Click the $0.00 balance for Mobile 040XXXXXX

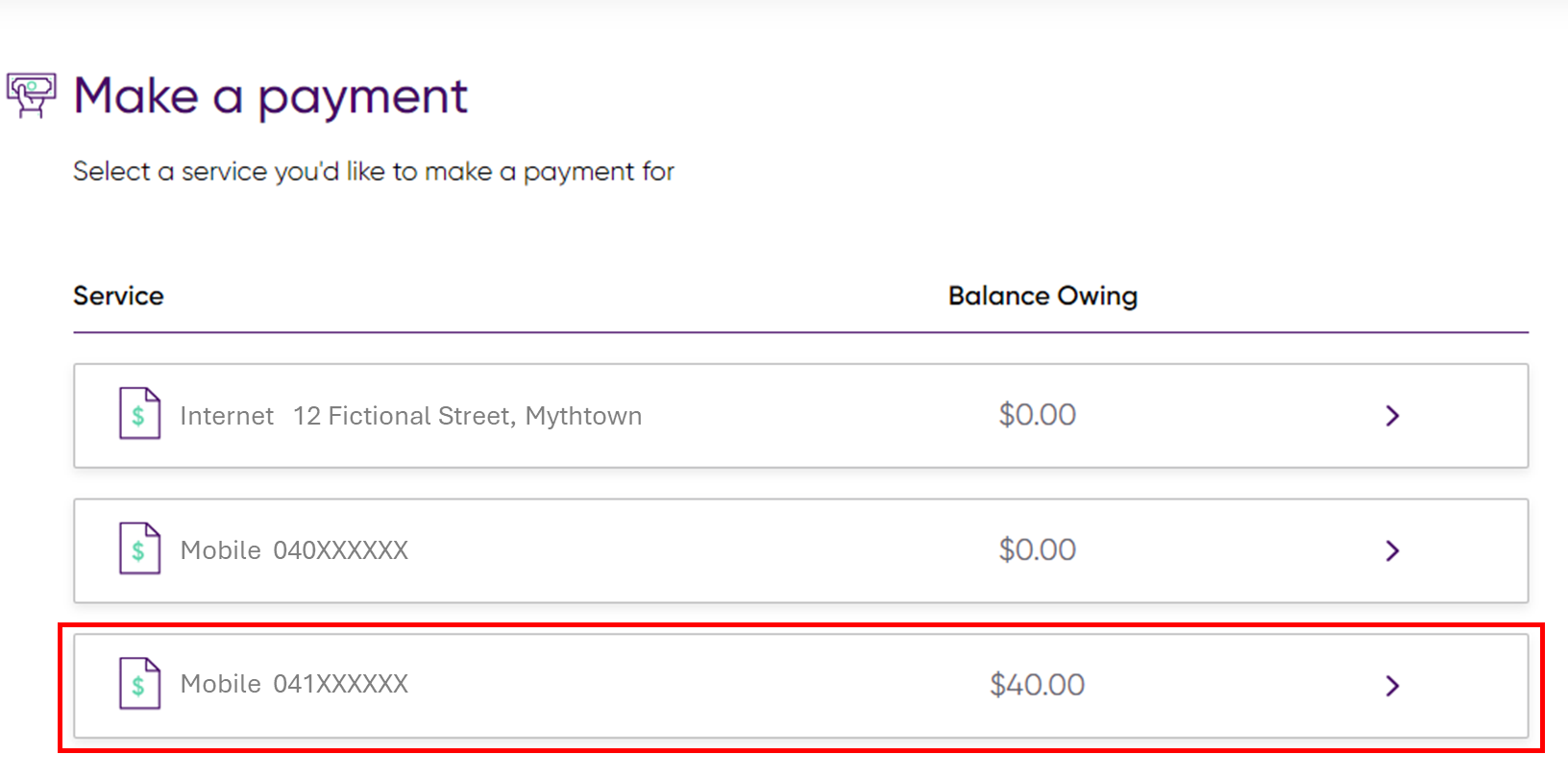(1037, 549)
